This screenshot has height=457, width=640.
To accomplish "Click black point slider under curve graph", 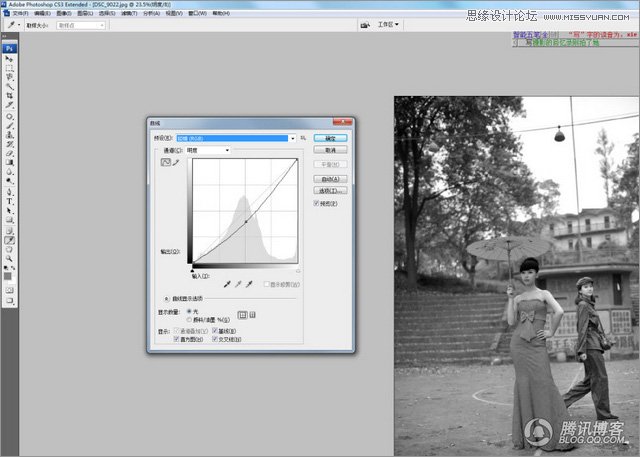I will click(x=192, y=270).
